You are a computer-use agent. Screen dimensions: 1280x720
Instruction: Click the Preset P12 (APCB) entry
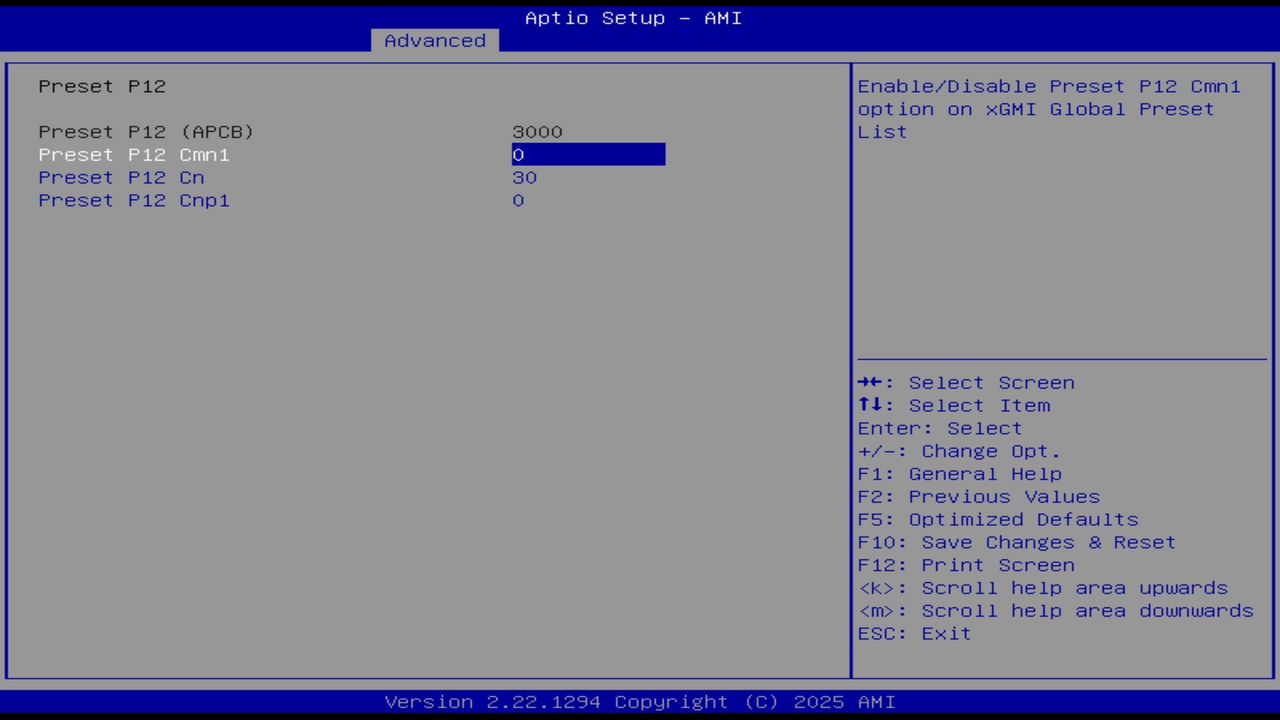pos(145,131)
